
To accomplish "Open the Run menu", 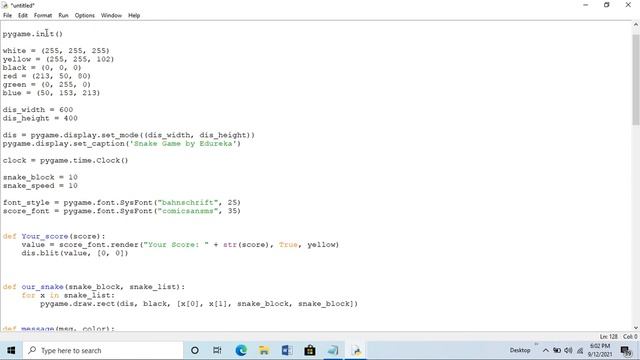I will click(63, 16).
